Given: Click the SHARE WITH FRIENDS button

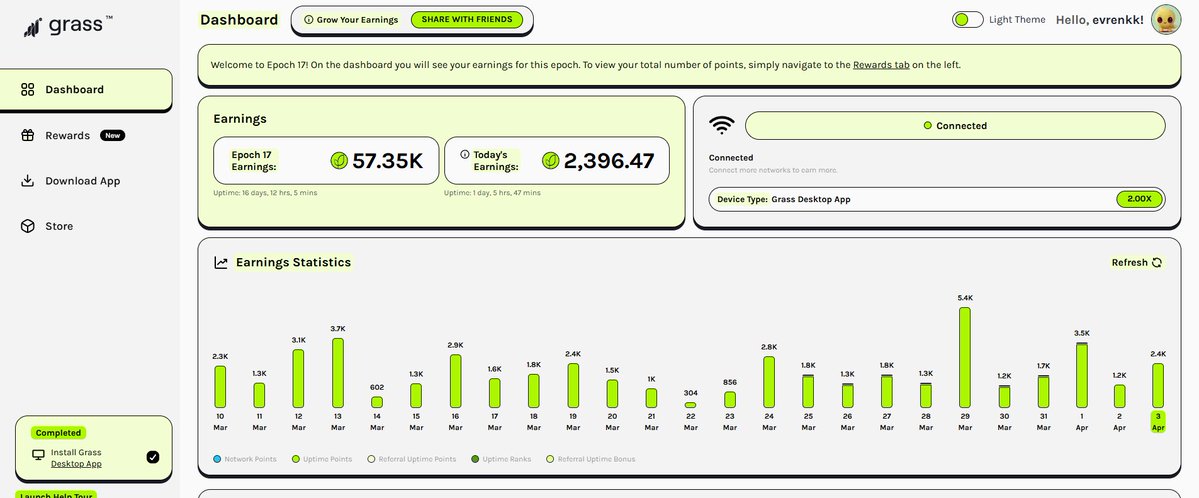Looking at the screenshot, I should (467, 20).
